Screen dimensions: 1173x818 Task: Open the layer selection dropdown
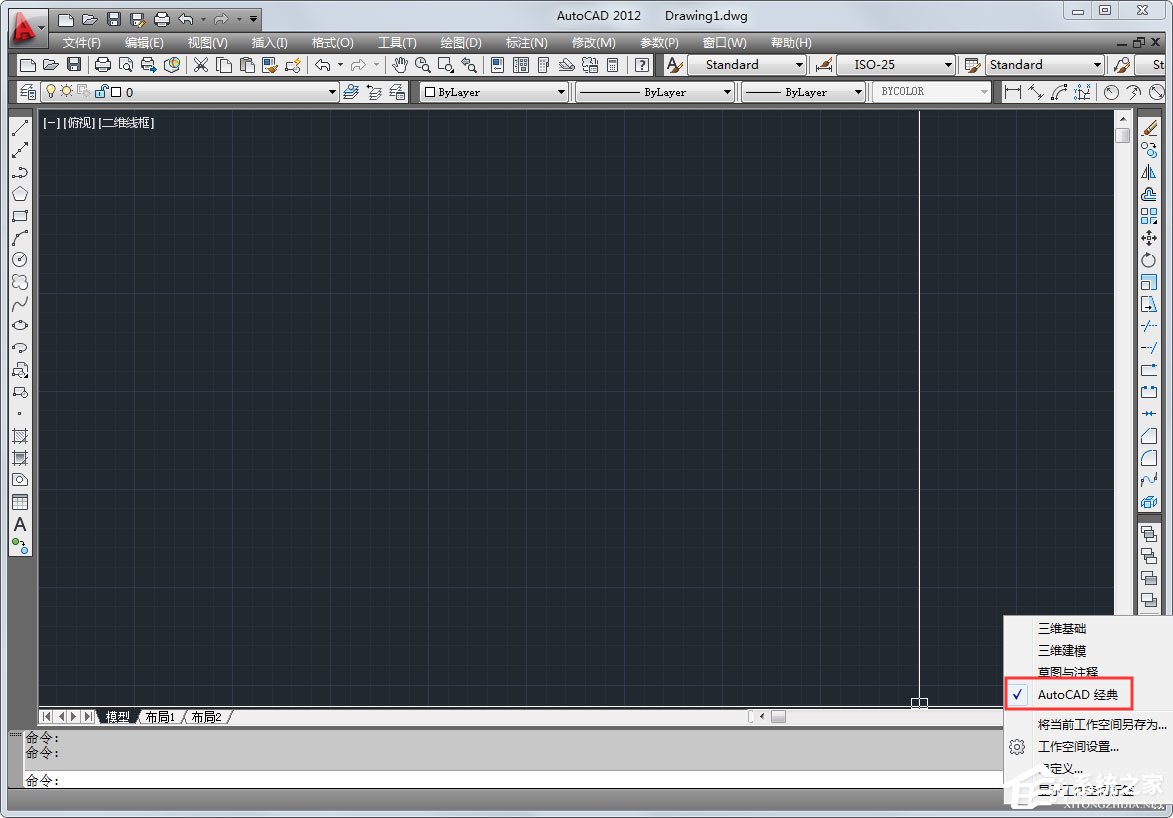click(x=330, y=91)
